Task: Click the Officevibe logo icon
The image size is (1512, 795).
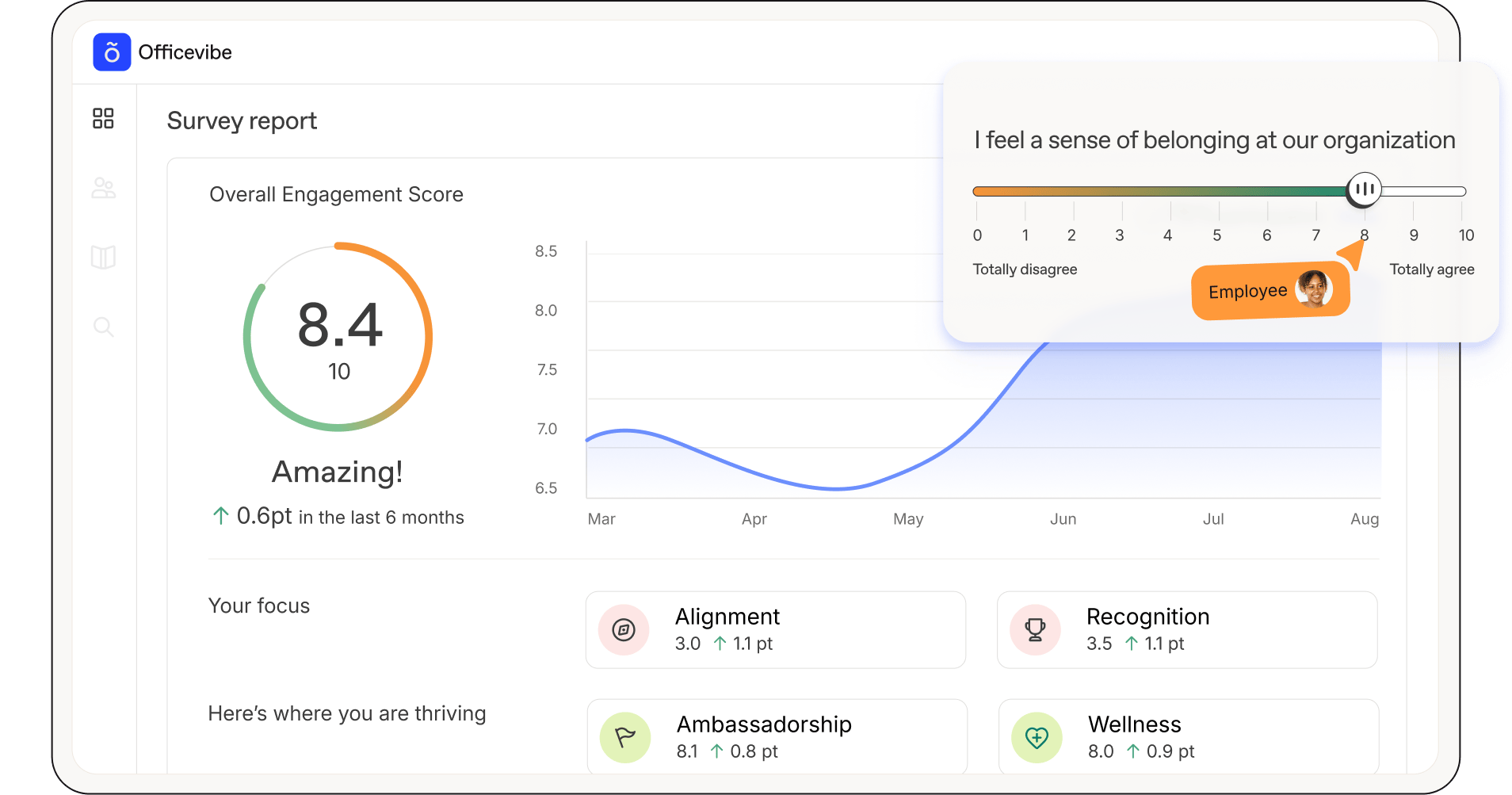Action: point(111,52)
